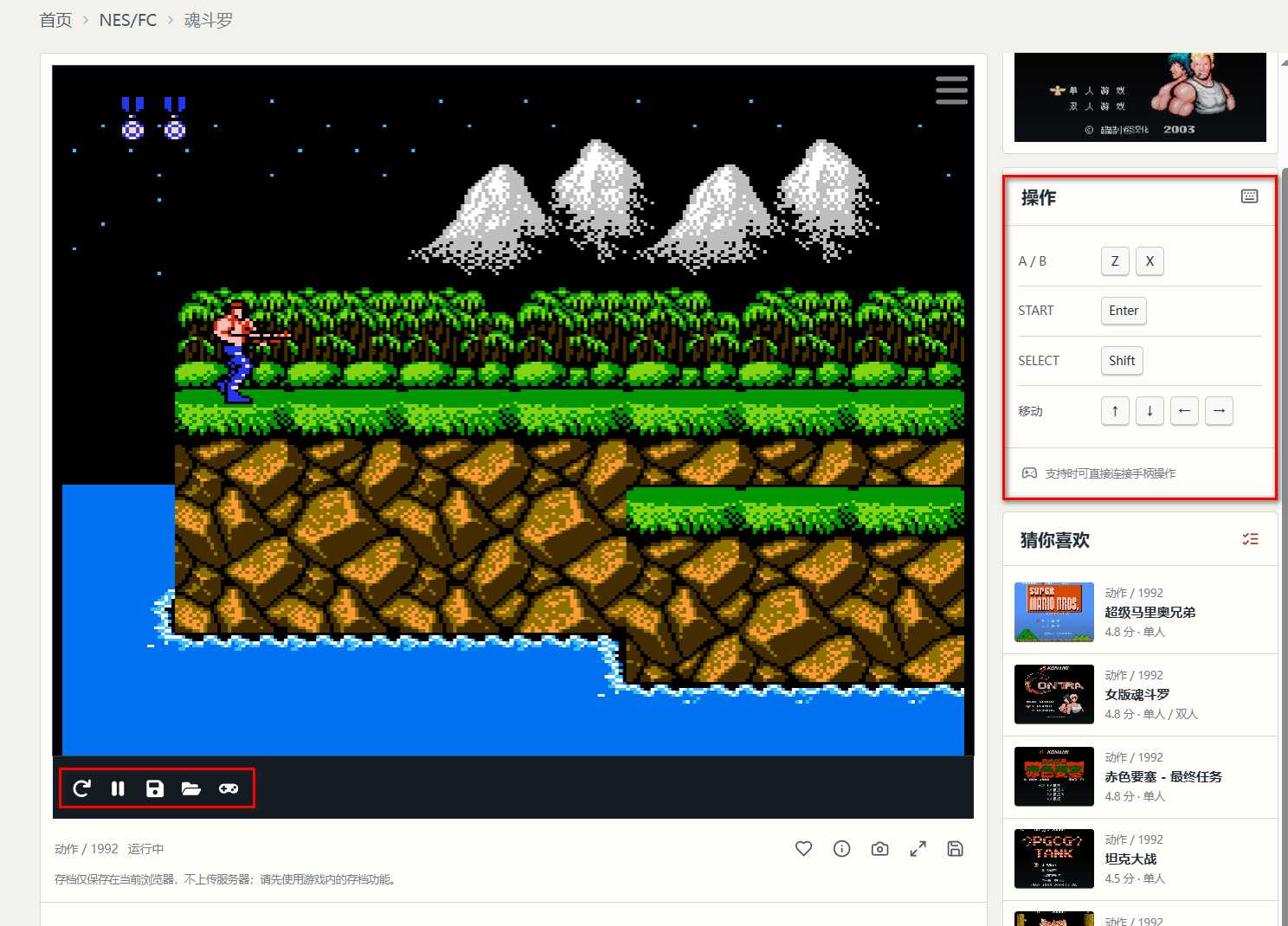Click the Z key button for A
The image size is (1288, 926).
click(1115, 261)
